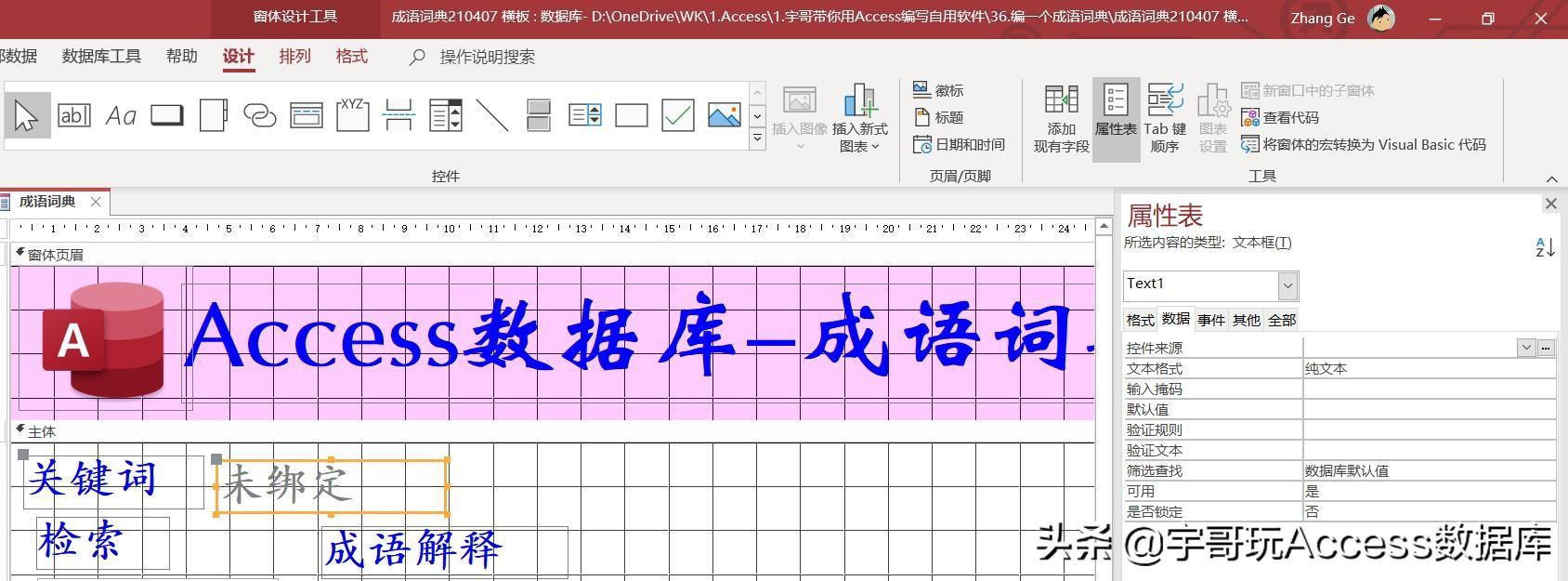1568x581 pixels.
Task: Pick the Insert Page Break tool
Action: (399, 116)
